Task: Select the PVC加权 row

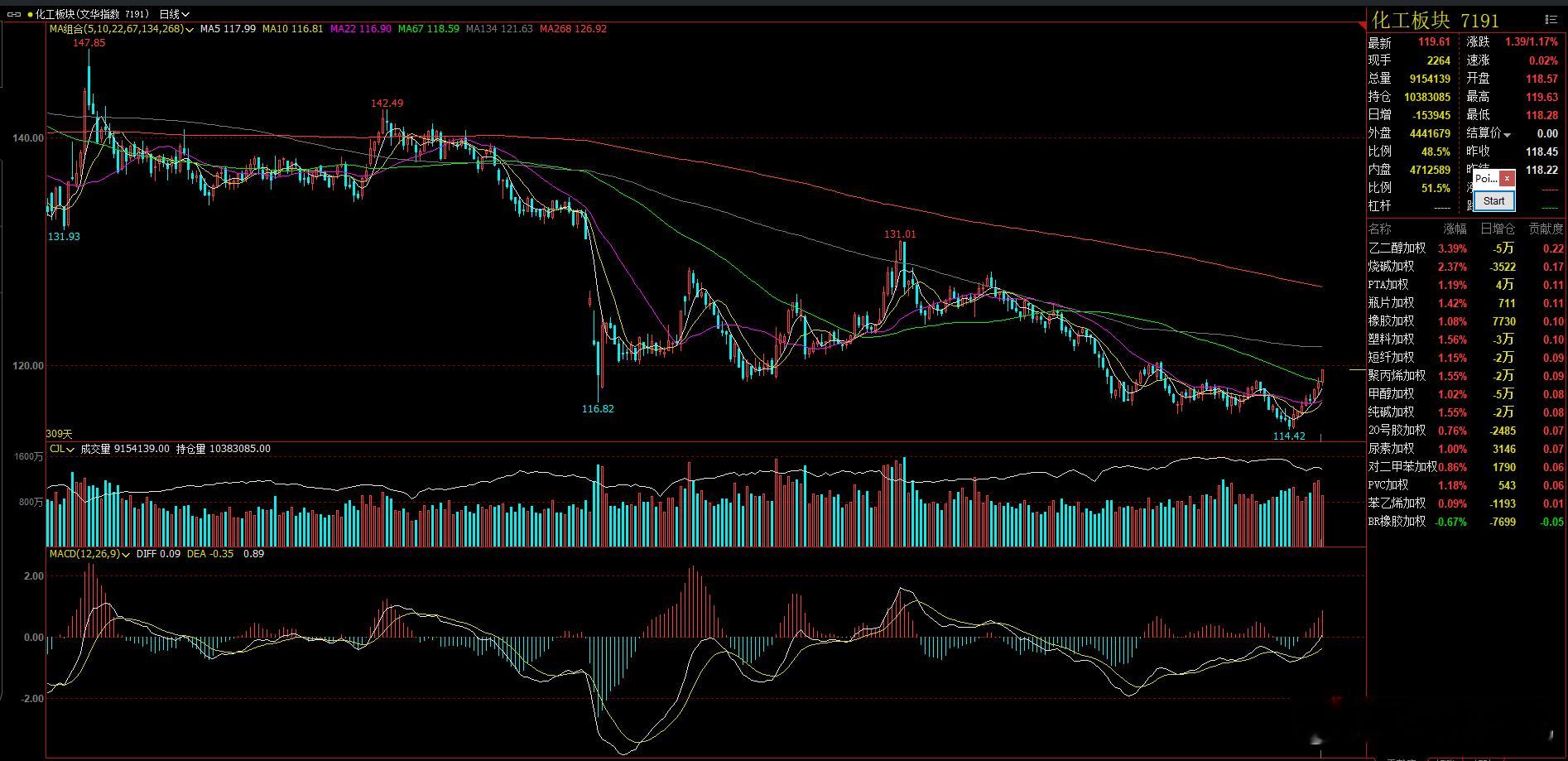Action: coord(1466,485)
